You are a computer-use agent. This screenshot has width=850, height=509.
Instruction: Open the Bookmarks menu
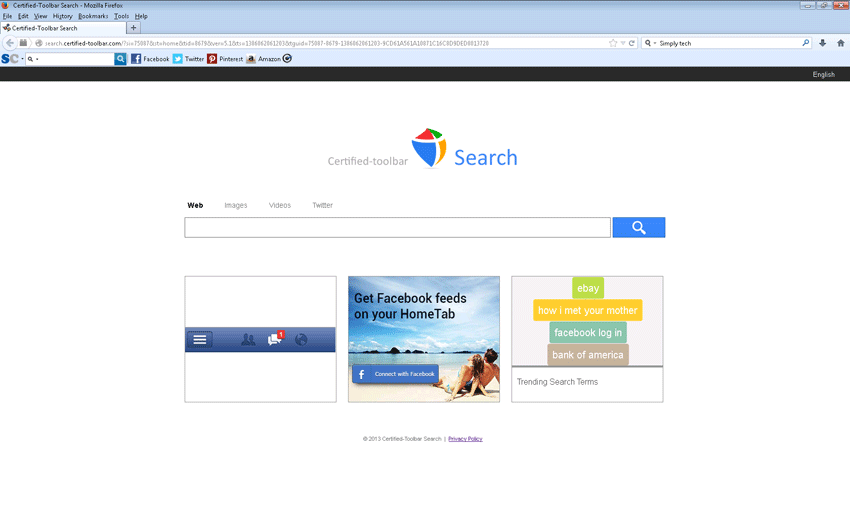click(x=93, y=16)
